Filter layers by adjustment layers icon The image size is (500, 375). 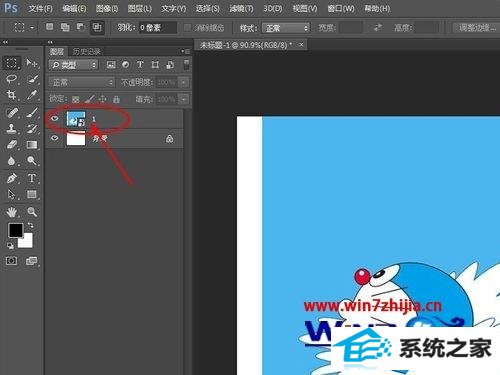pyautogui.click(x=126, y=65)
